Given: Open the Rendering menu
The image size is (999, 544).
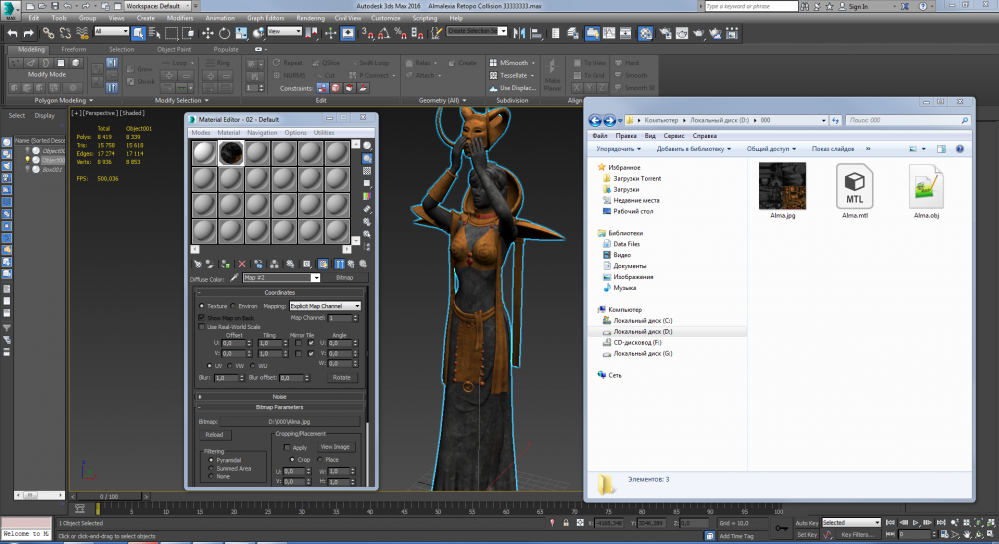Looking at the screenshot, I should 310,18.
